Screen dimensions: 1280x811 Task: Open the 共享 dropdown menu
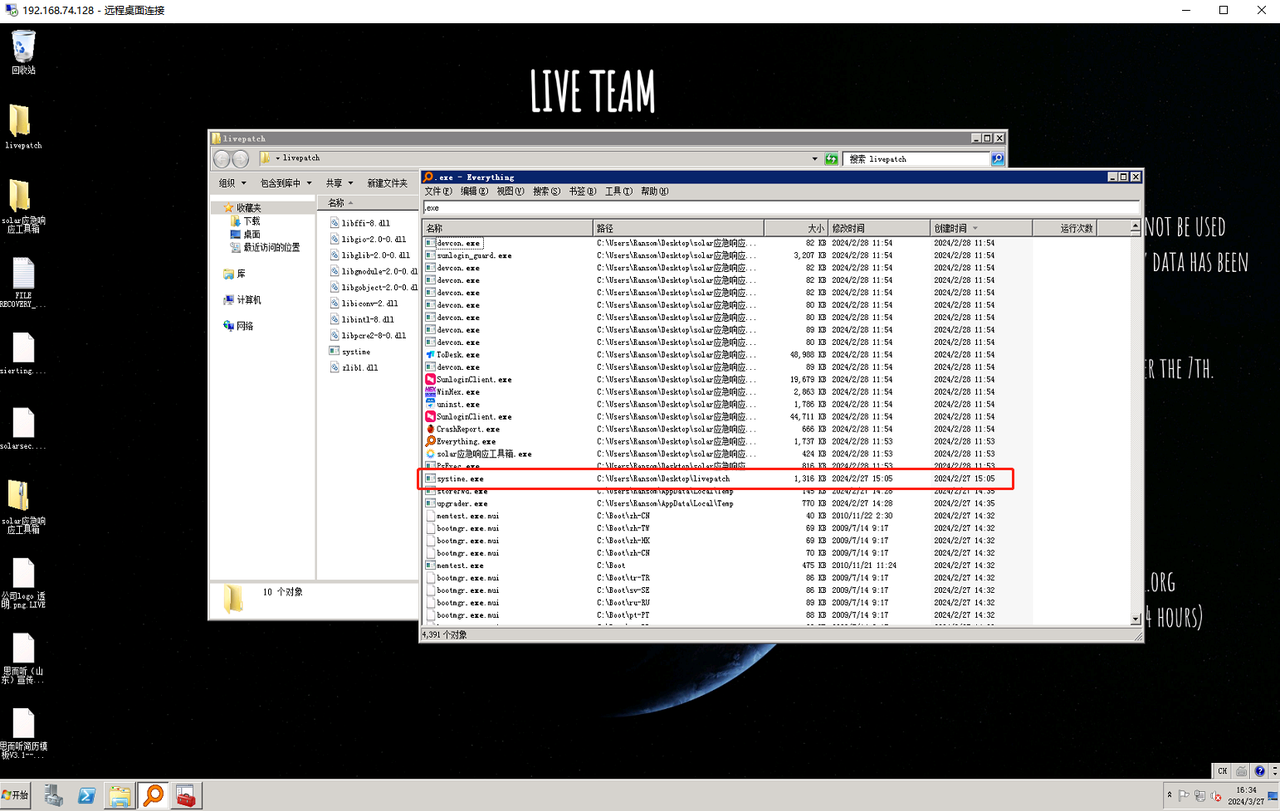pos(338,183)
